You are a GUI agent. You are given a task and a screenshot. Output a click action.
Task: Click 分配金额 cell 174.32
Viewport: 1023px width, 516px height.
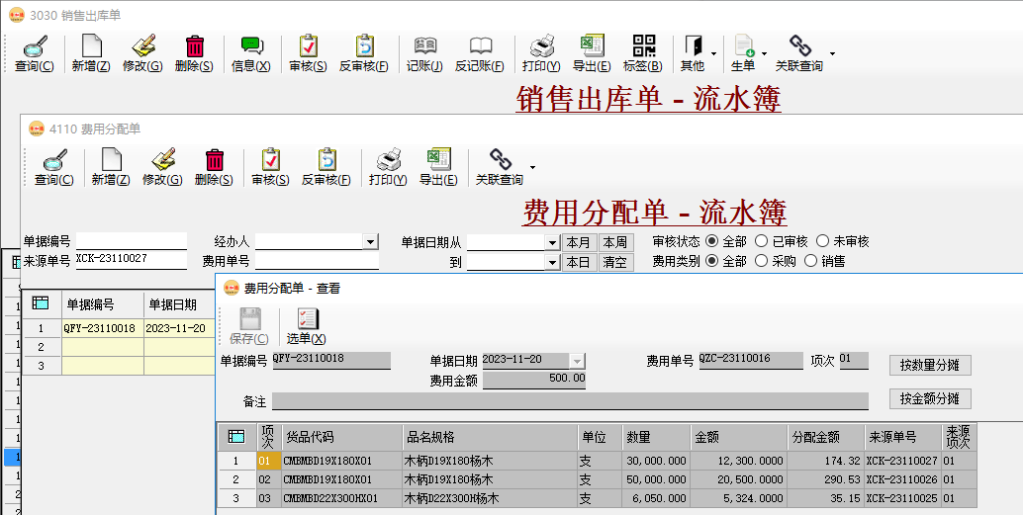point(825,461)
